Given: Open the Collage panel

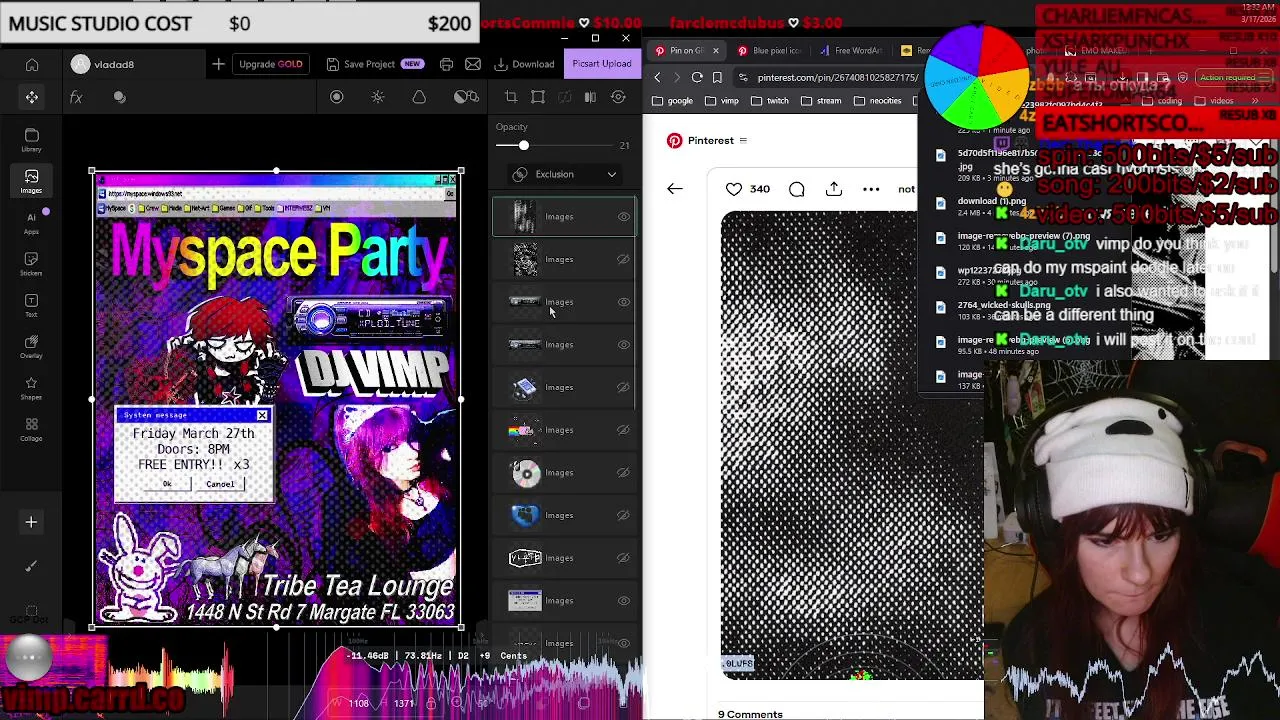Looking at the screenshot, I should 32,430.
